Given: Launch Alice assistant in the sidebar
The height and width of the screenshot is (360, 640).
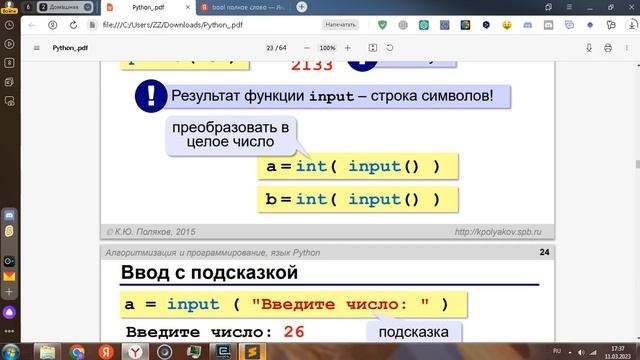Looking at the screenshot, I should pos(9,313).
